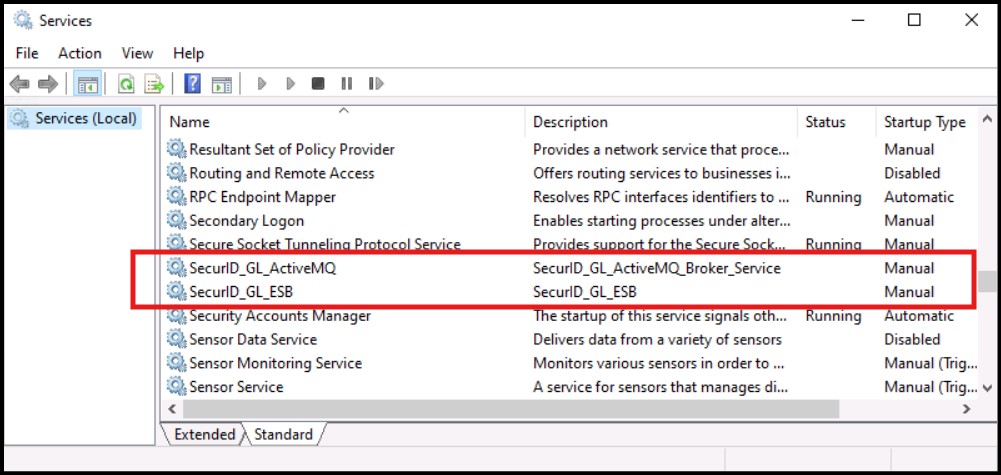Viewport: 1001px width, 475px height.
Task: Open the View menu
Action: [137, 53]
